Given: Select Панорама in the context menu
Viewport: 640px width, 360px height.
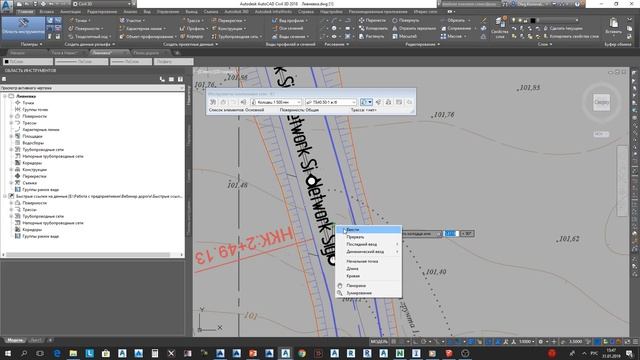Looking at the screenshot, I should pos(369,286).
